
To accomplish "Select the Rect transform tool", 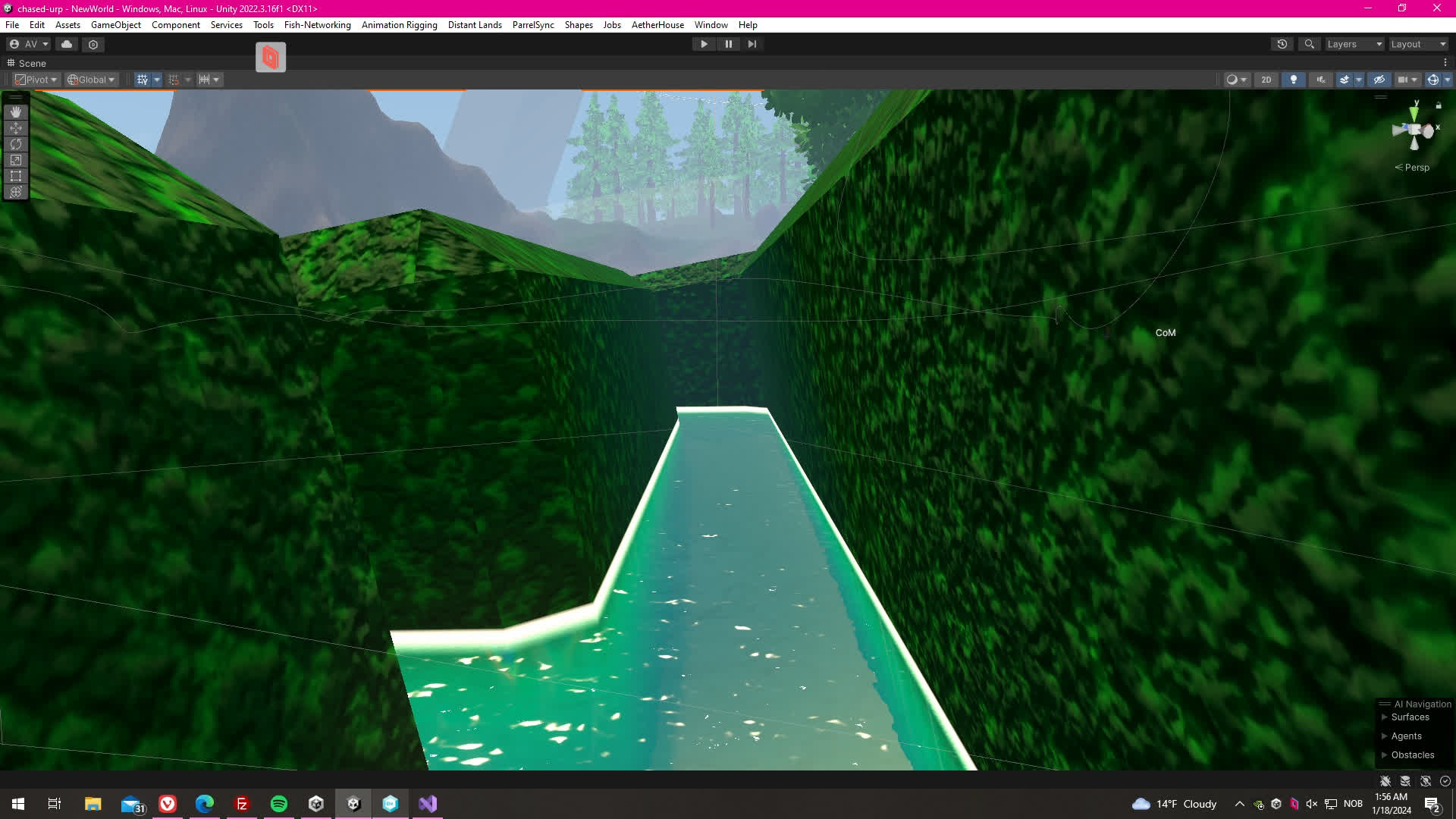I will point(16,176).
